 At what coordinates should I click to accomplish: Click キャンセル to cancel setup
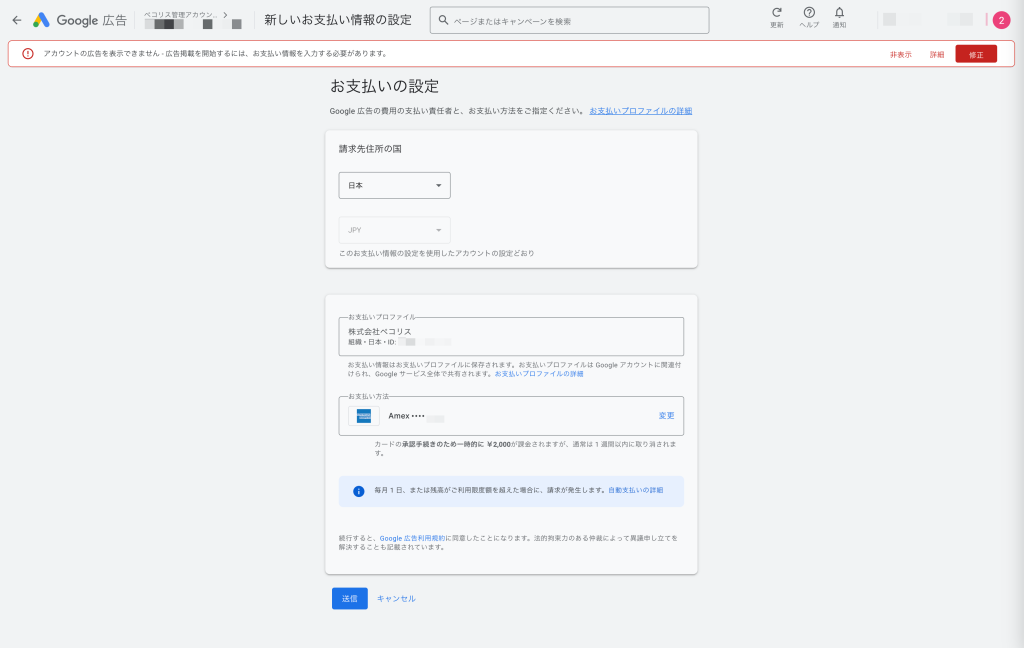pos(396,598)
